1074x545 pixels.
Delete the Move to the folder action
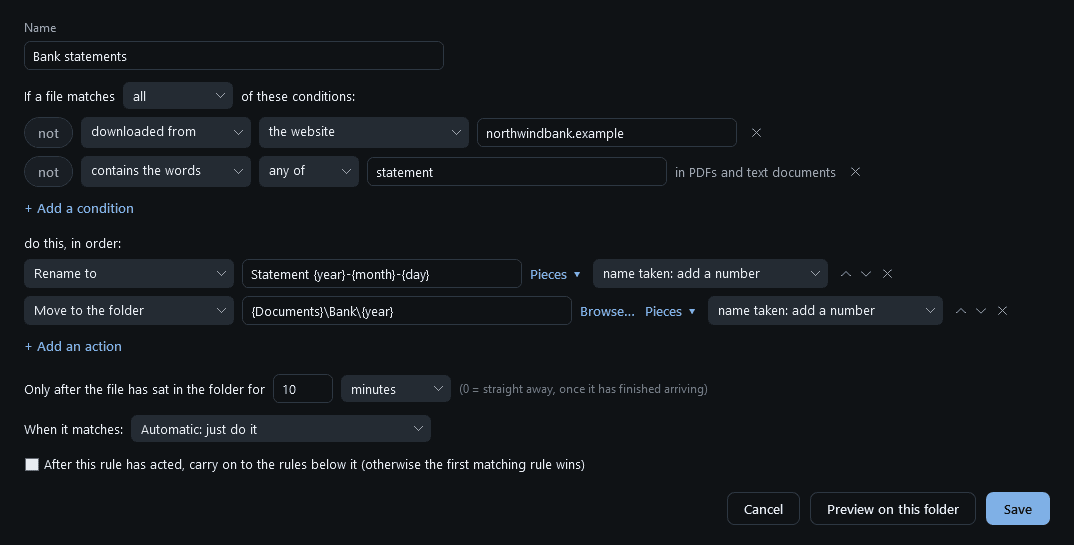coord(1002,311)
